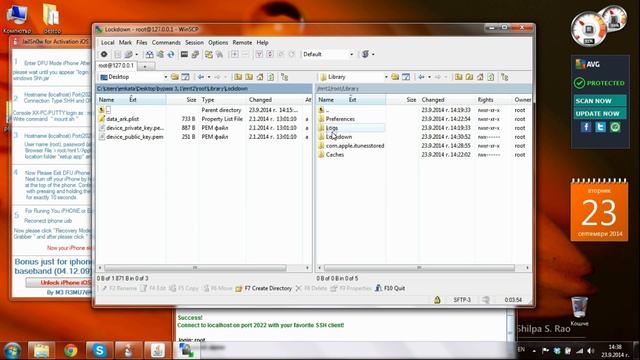Open the Help menu

(x=262, y=42)
